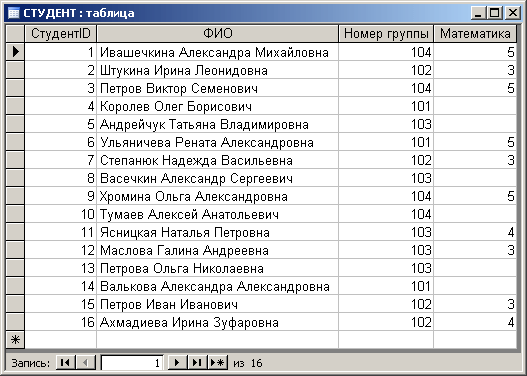Click the ФИО column header
527x376 pixels.
pos(217,34)
